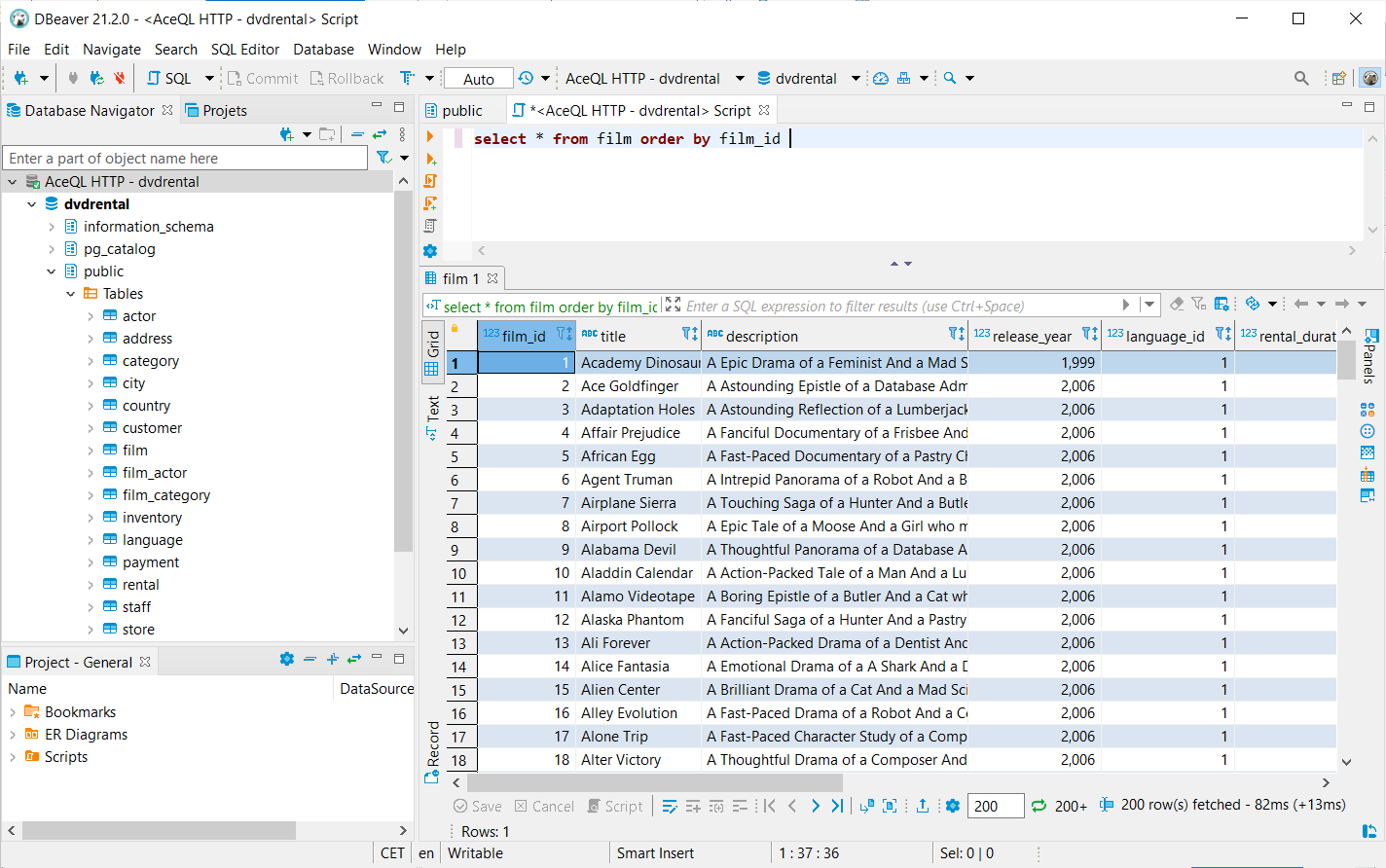Click the Rollback button

click(346, 78)
